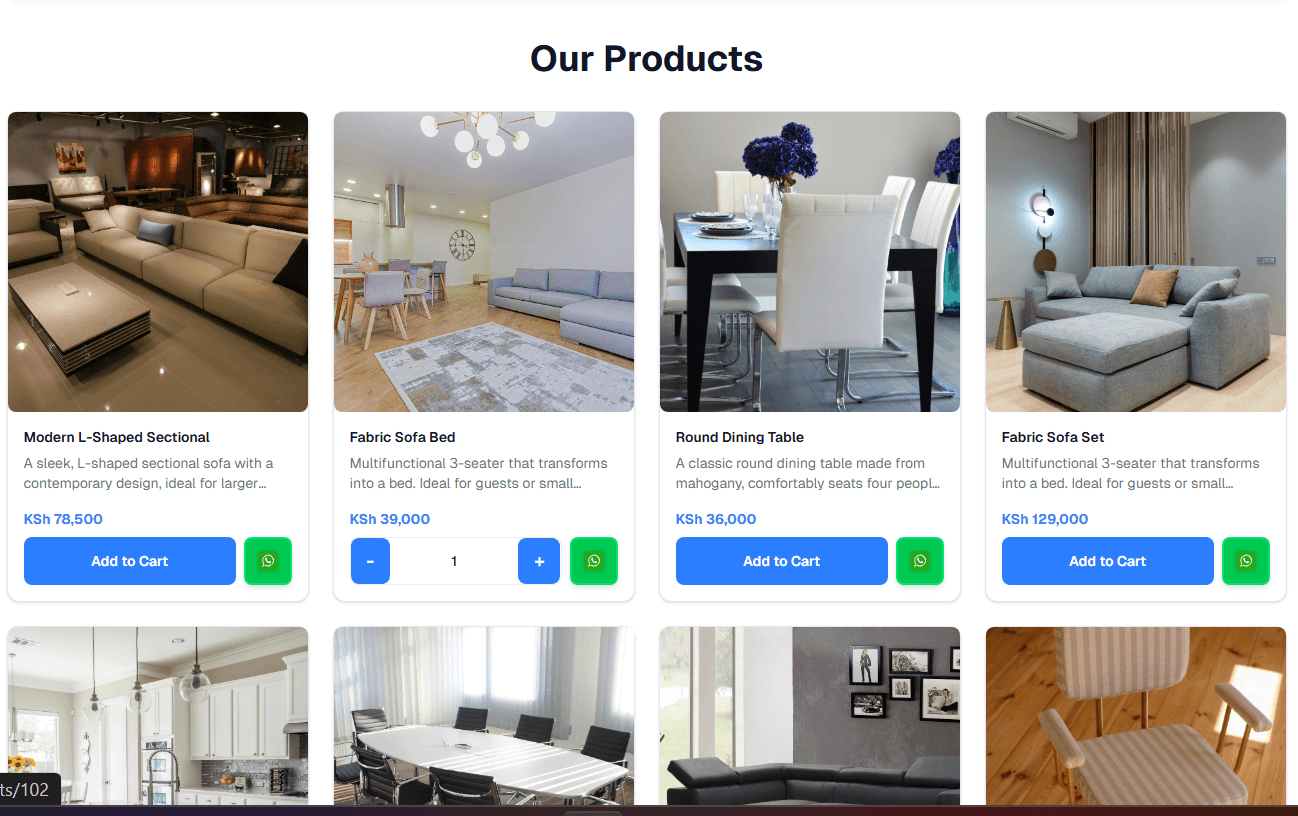This screenshot has height=816, width=1298.
Task: Click WhatsApp icon for Fabric Sofa Bed
Action: click(594, 561)
